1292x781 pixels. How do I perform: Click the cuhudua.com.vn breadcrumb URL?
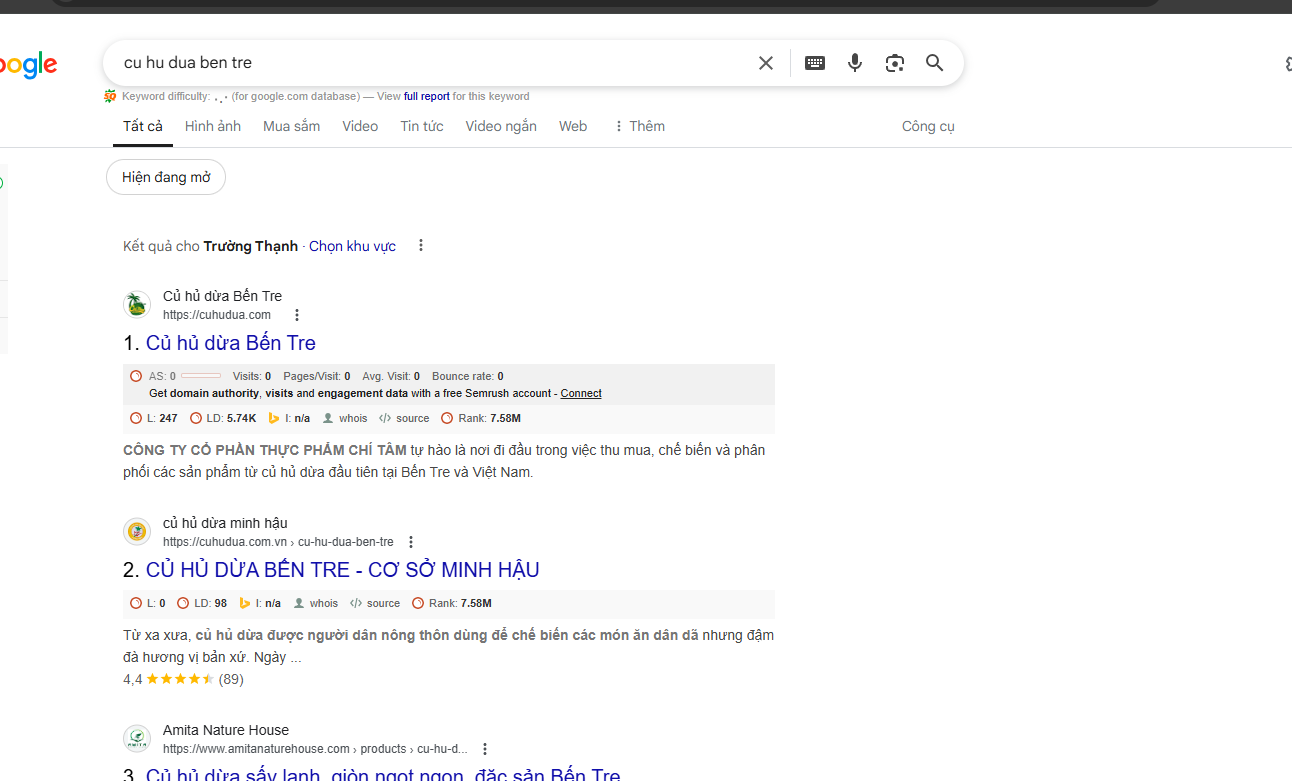(x=278, y=542)
